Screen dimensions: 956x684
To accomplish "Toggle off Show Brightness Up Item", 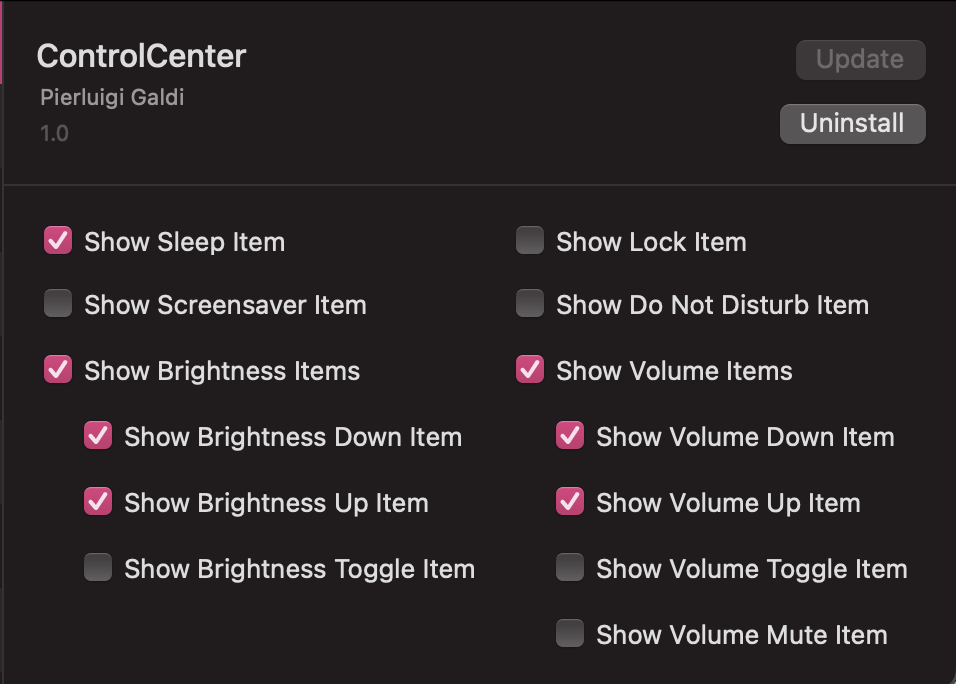I will point(98,502).
